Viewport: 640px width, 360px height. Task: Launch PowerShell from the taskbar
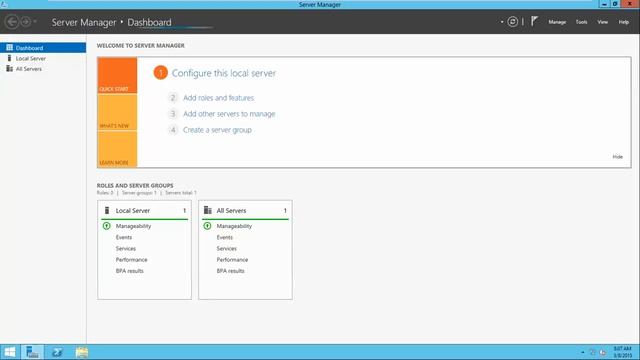(57, 352)
